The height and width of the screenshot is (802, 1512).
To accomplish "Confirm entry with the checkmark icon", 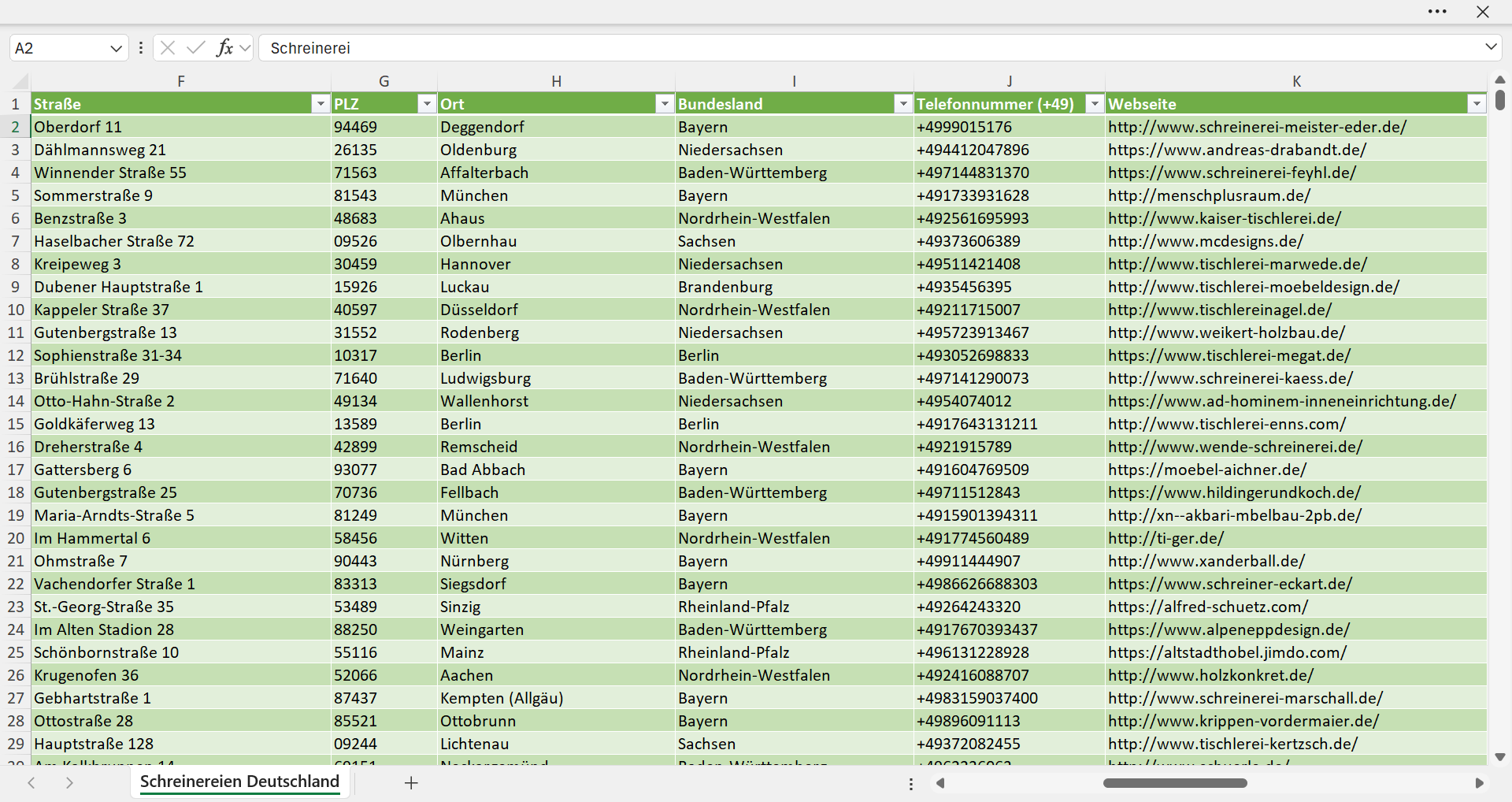I will (195, 48).
